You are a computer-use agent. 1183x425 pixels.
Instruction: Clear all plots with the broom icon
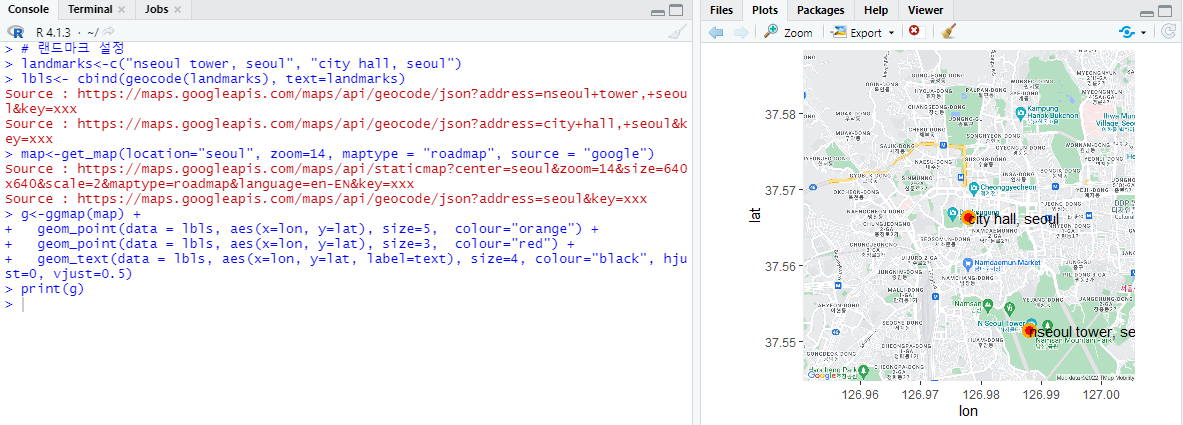tap(949, 32)
